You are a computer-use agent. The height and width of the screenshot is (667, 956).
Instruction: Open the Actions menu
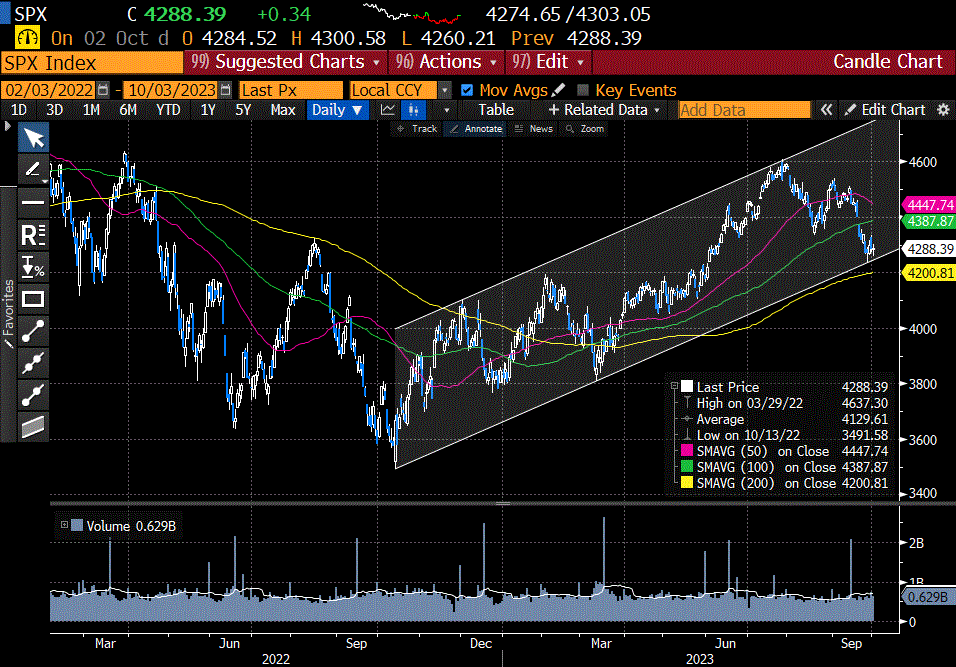[x=447, y=62]
